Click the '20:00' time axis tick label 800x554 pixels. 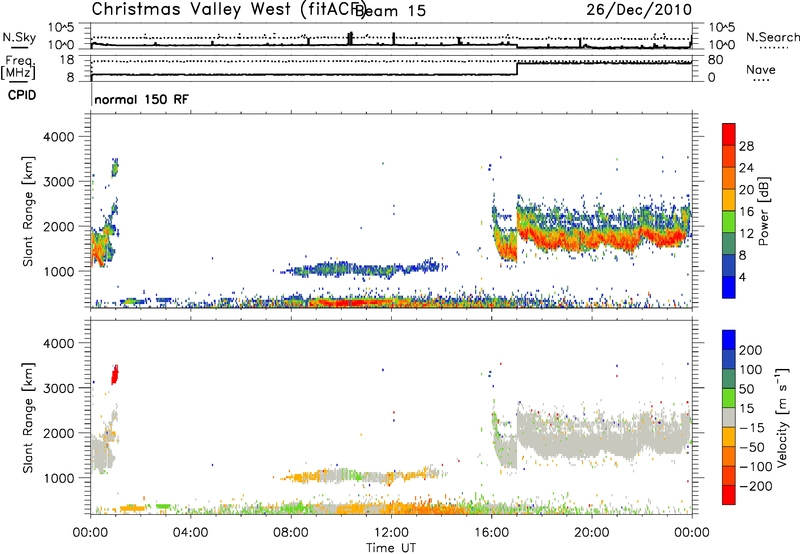[591, 533]
